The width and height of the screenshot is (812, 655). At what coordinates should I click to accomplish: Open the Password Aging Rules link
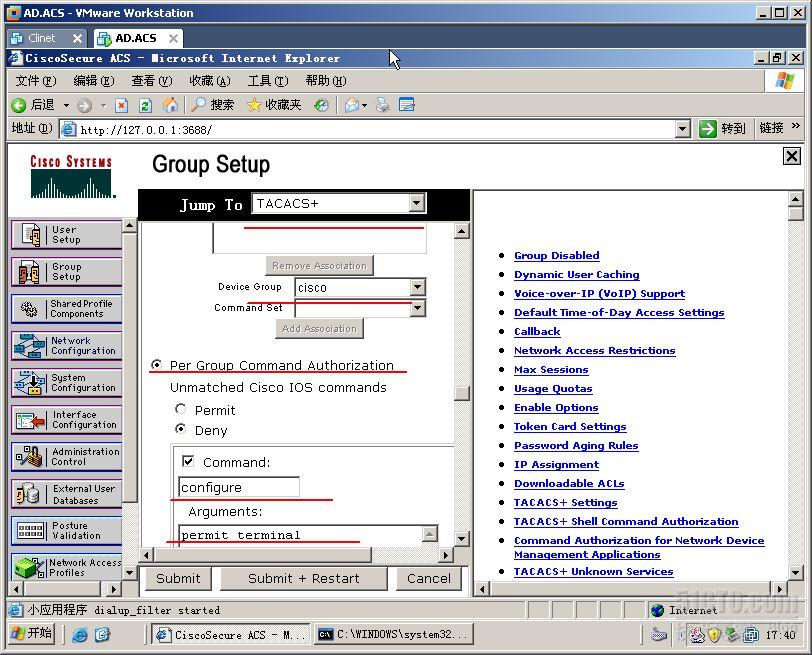(576, 445)
